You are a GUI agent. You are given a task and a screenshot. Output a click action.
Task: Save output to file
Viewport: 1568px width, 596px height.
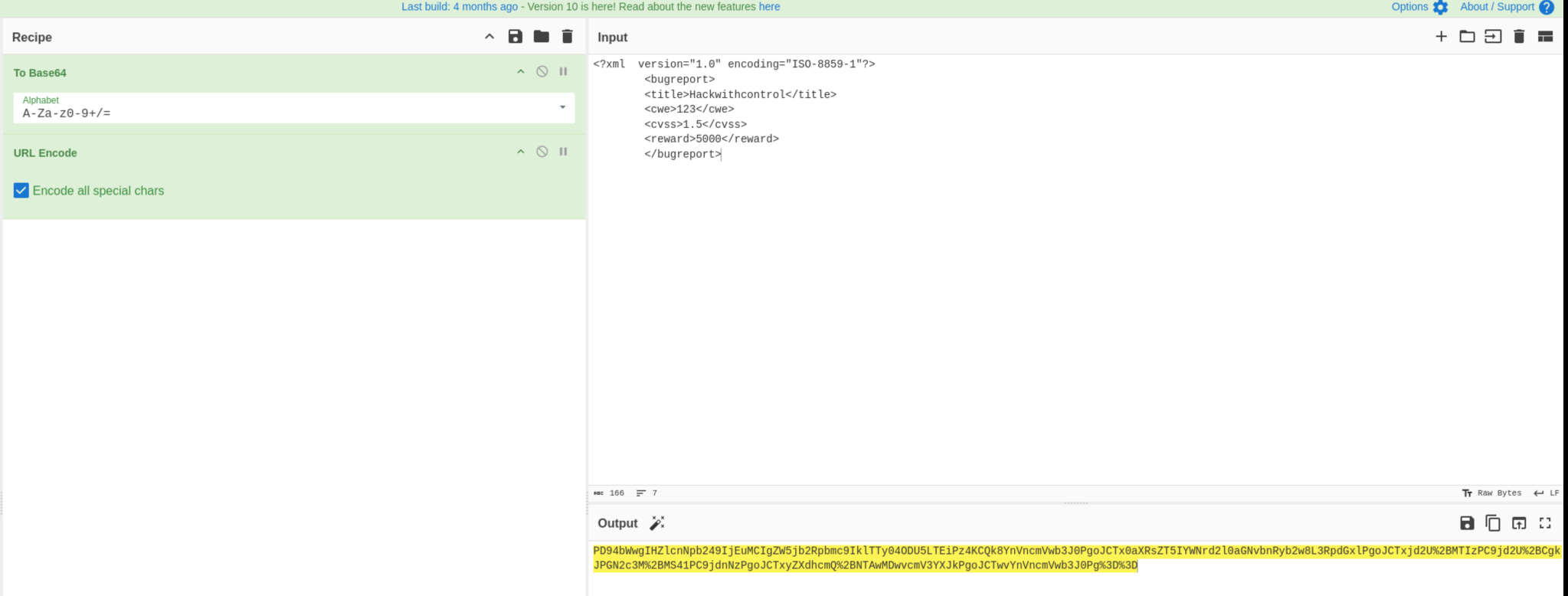pos(1467,523)
